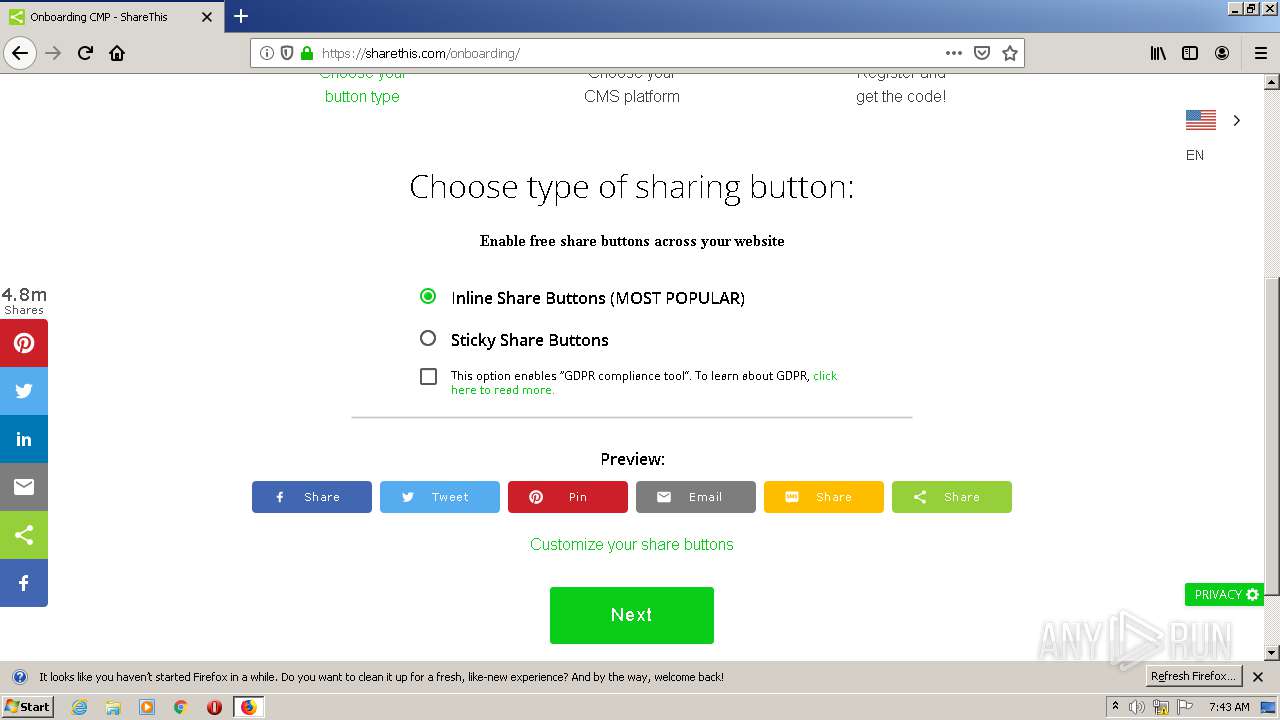Open the Library icon in toolbar
The width and height of the screenshot is (1280, 720).
[1158, 53]
